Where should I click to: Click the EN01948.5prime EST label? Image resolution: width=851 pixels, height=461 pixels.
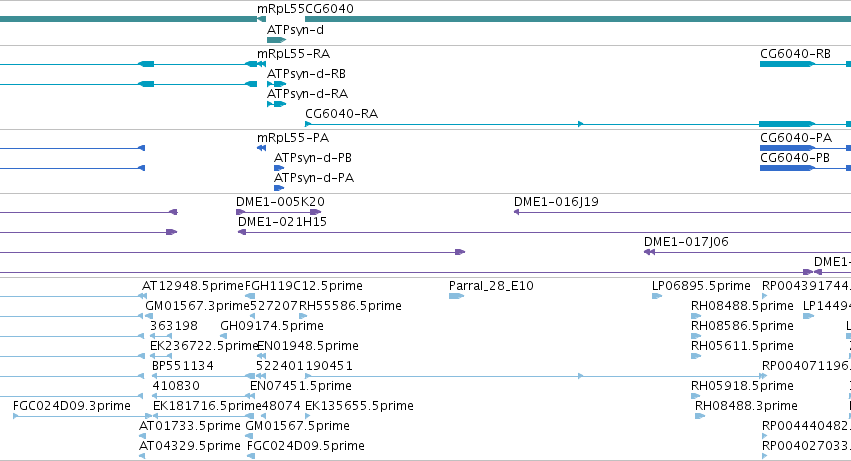point(308,346)
